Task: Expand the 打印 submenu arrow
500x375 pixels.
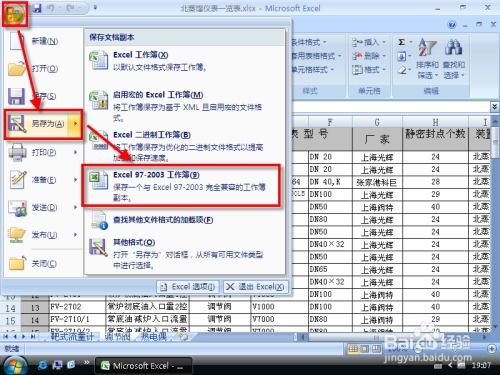Action: pyautogui.click(x=76, y=152)
